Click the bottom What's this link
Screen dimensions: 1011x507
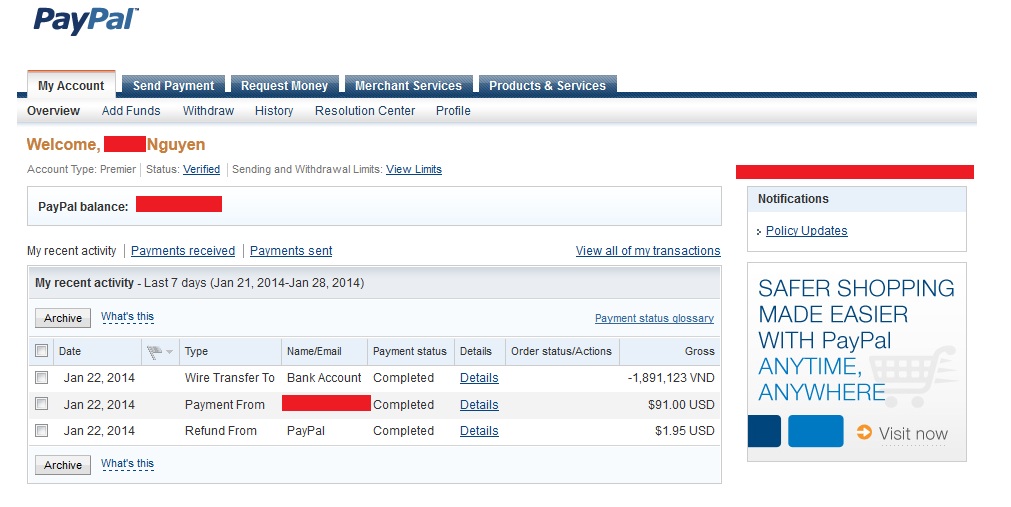[x=128, y=464]
